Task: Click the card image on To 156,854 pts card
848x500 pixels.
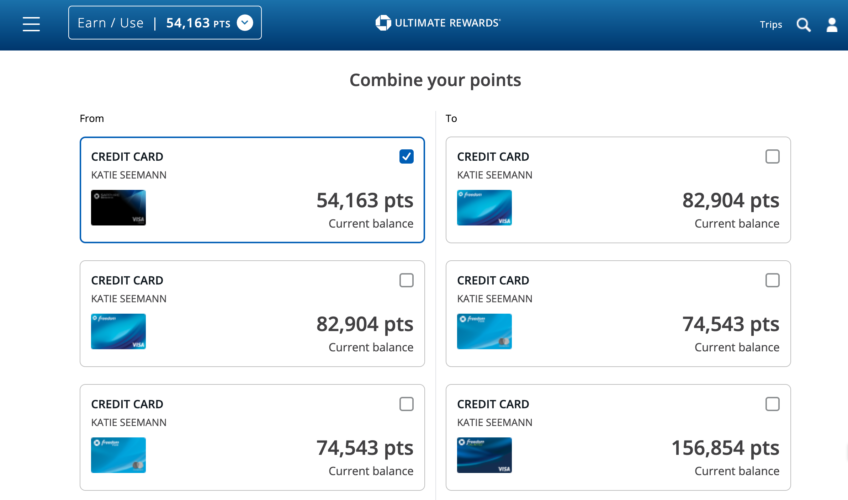Action: click(484, 455)
